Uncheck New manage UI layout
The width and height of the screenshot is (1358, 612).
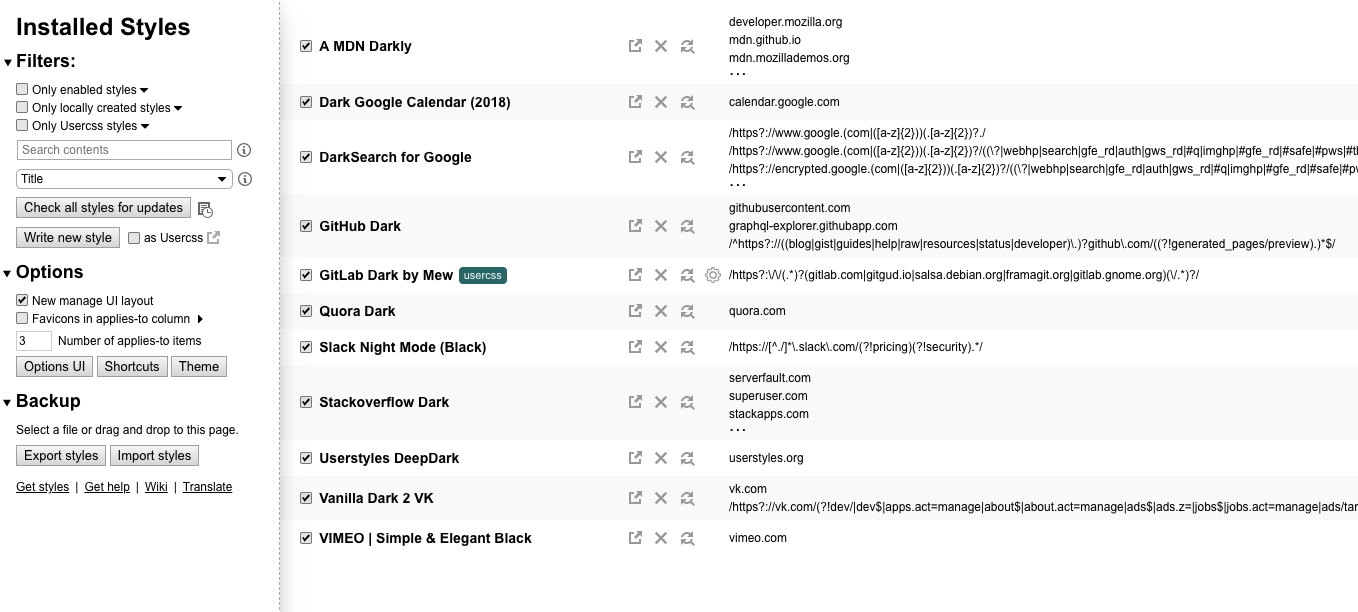(21, 300)
